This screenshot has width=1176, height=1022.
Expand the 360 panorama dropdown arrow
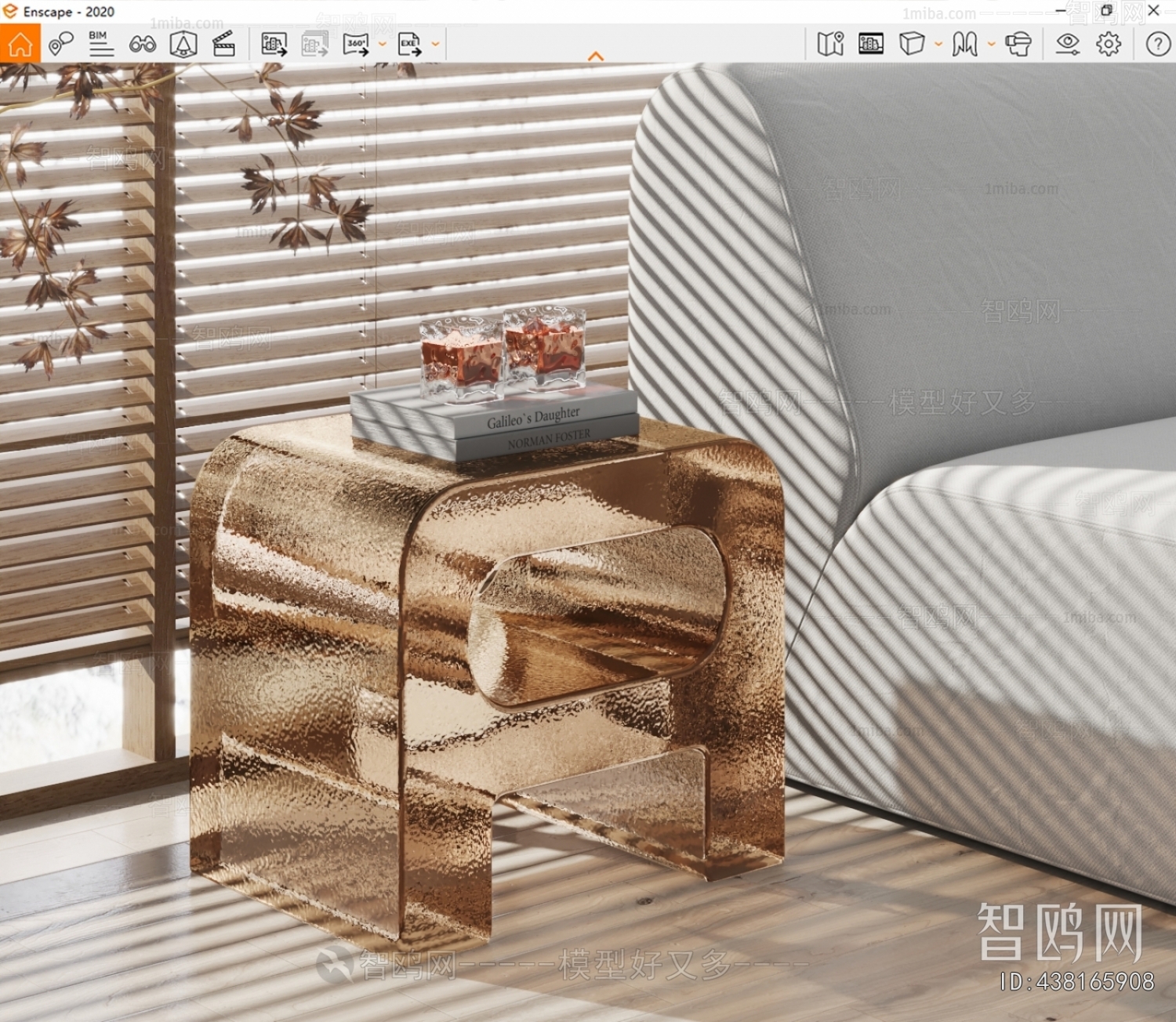coord(383,45)
